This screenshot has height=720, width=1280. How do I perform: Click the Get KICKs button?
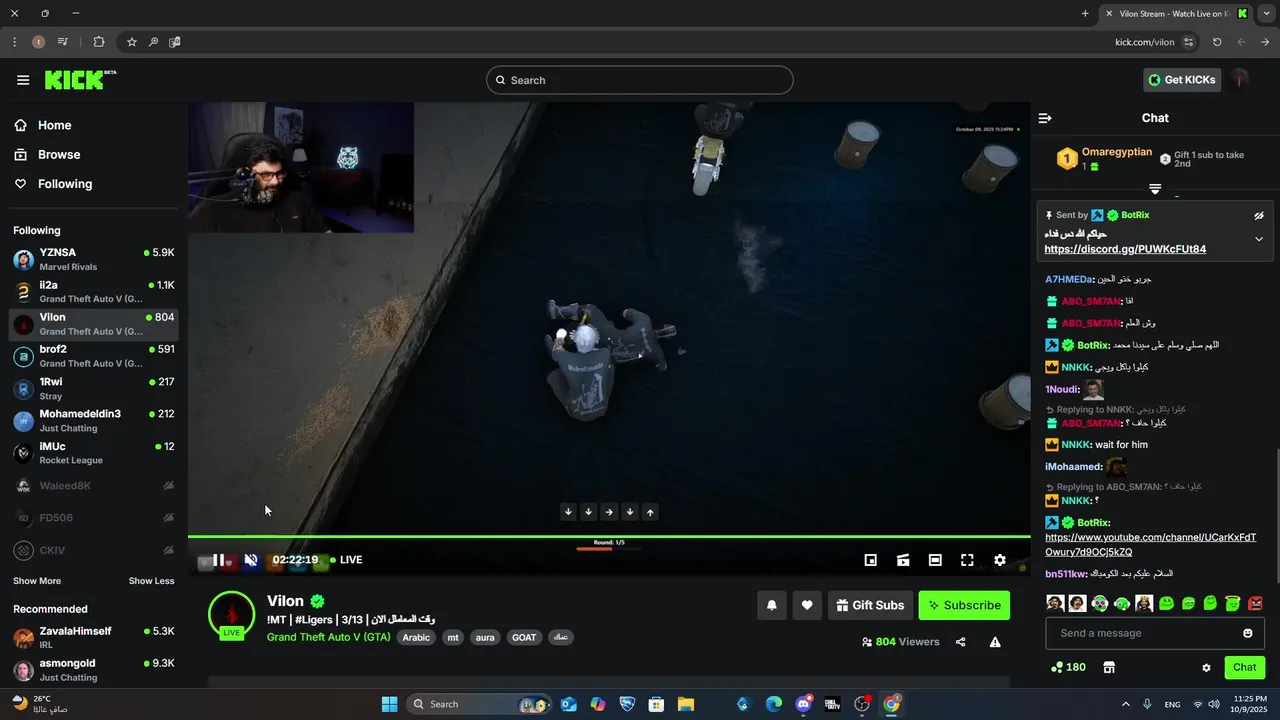tap(1182, 80)
